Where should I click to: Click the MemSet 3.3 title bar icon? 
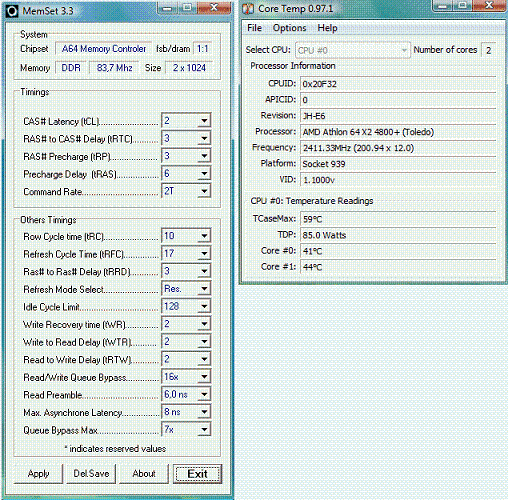click(12, 11)
